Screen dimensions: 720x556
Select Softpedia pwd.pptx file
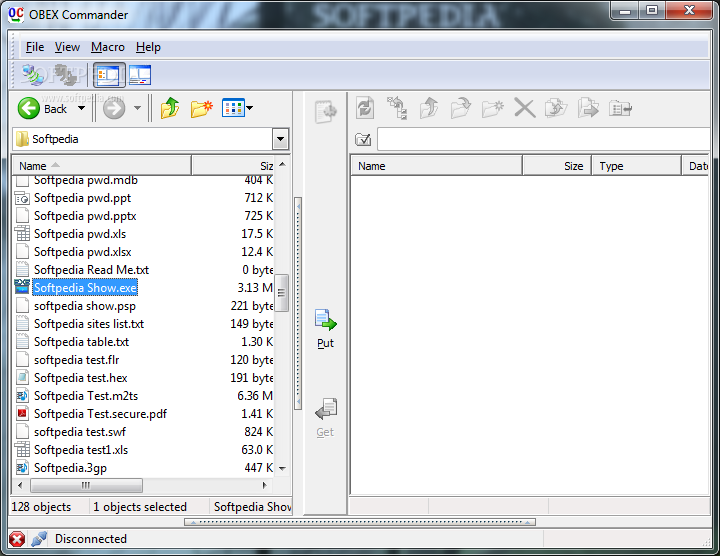(x=85, y=216)
